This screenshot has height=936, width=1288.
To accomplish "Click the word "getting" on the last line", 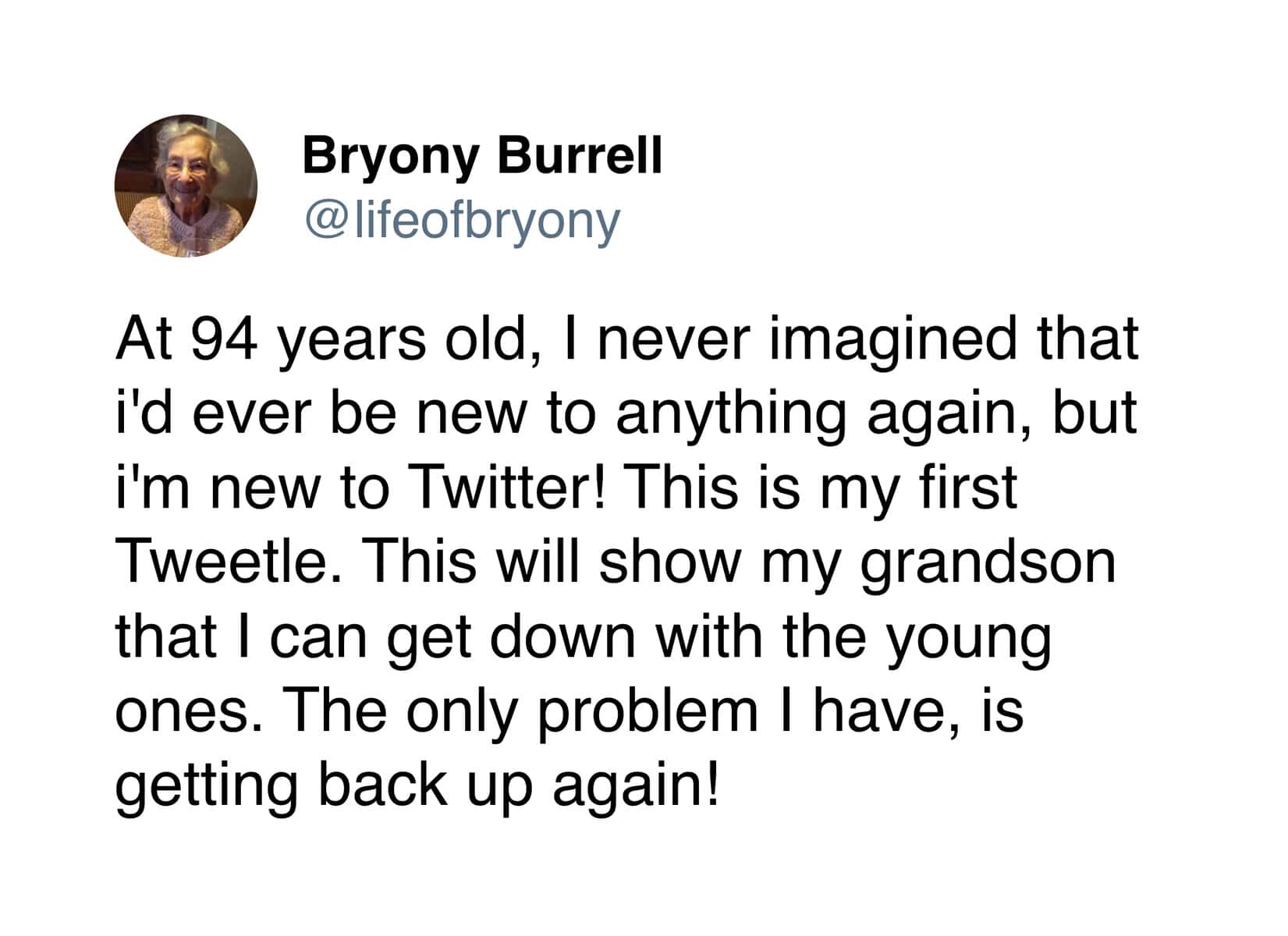I will (207, 786).
